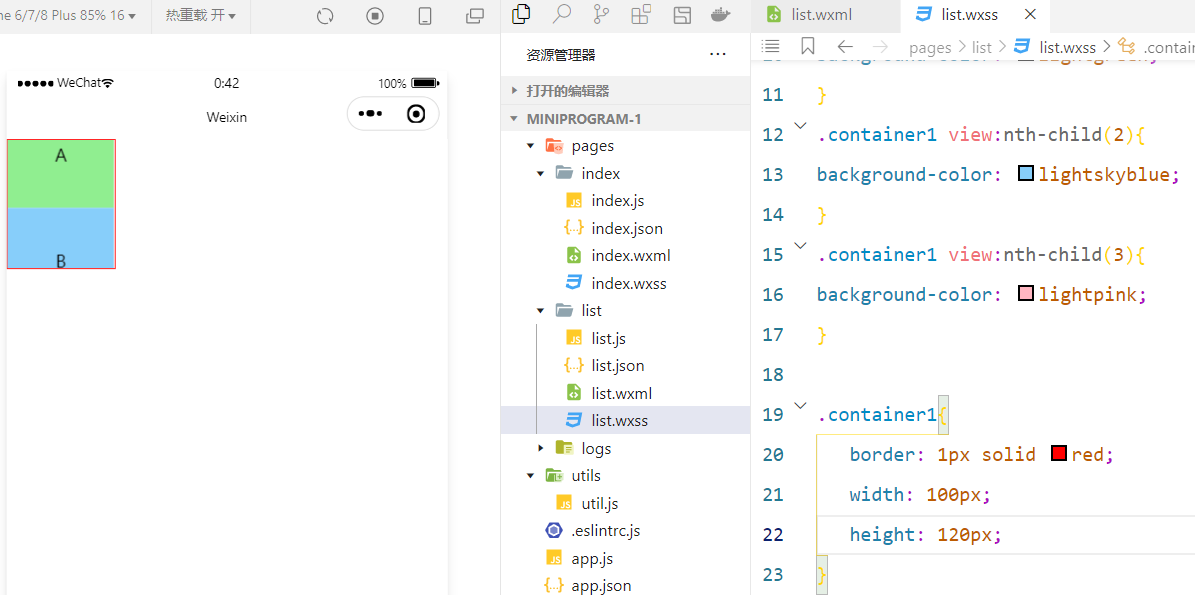The height and width of the screenshot is (595, 1195).
Task: Expand the Open Editors section
Action: pos(515,91)
